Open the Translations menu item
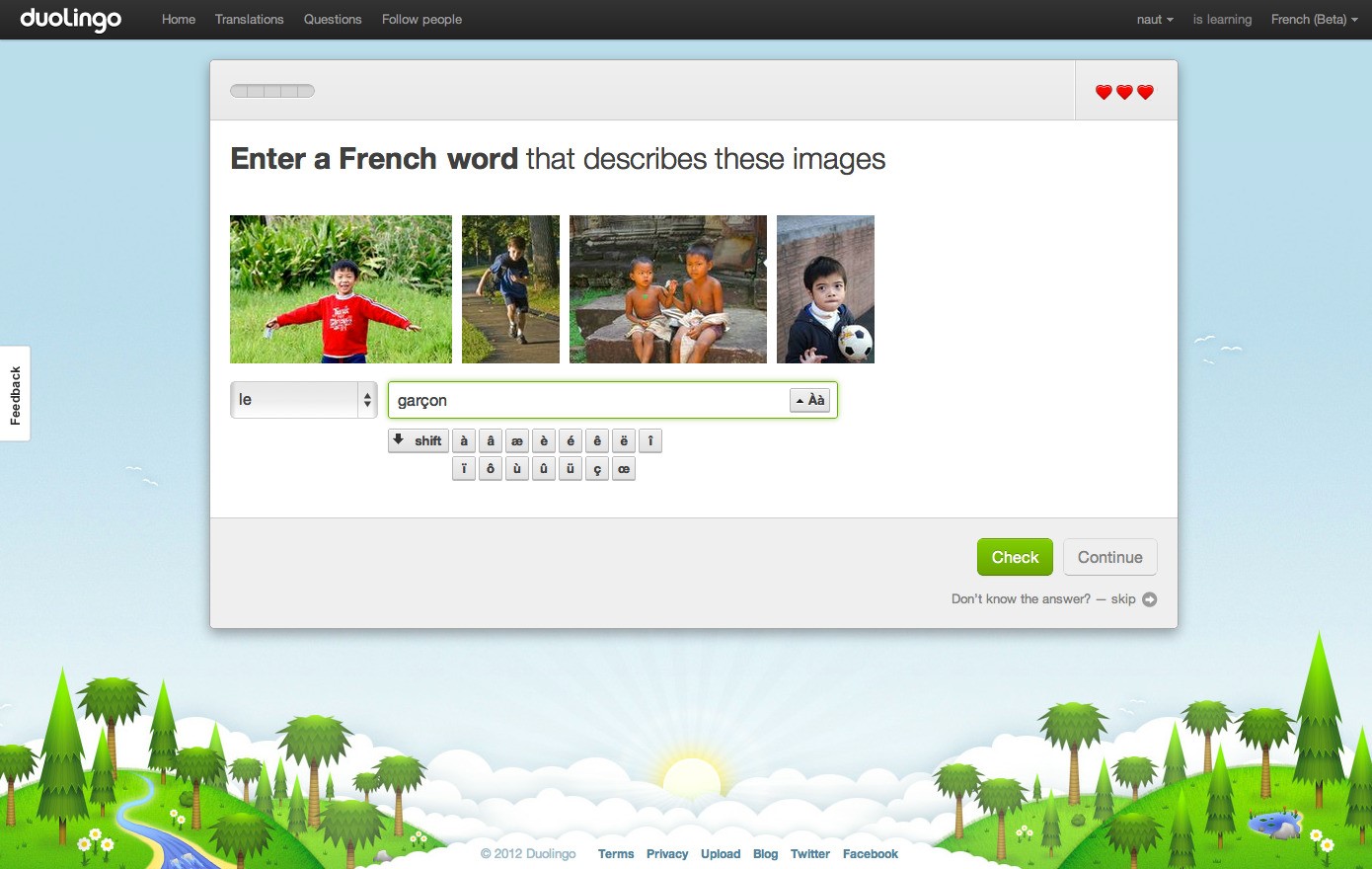 click(249, 19)
